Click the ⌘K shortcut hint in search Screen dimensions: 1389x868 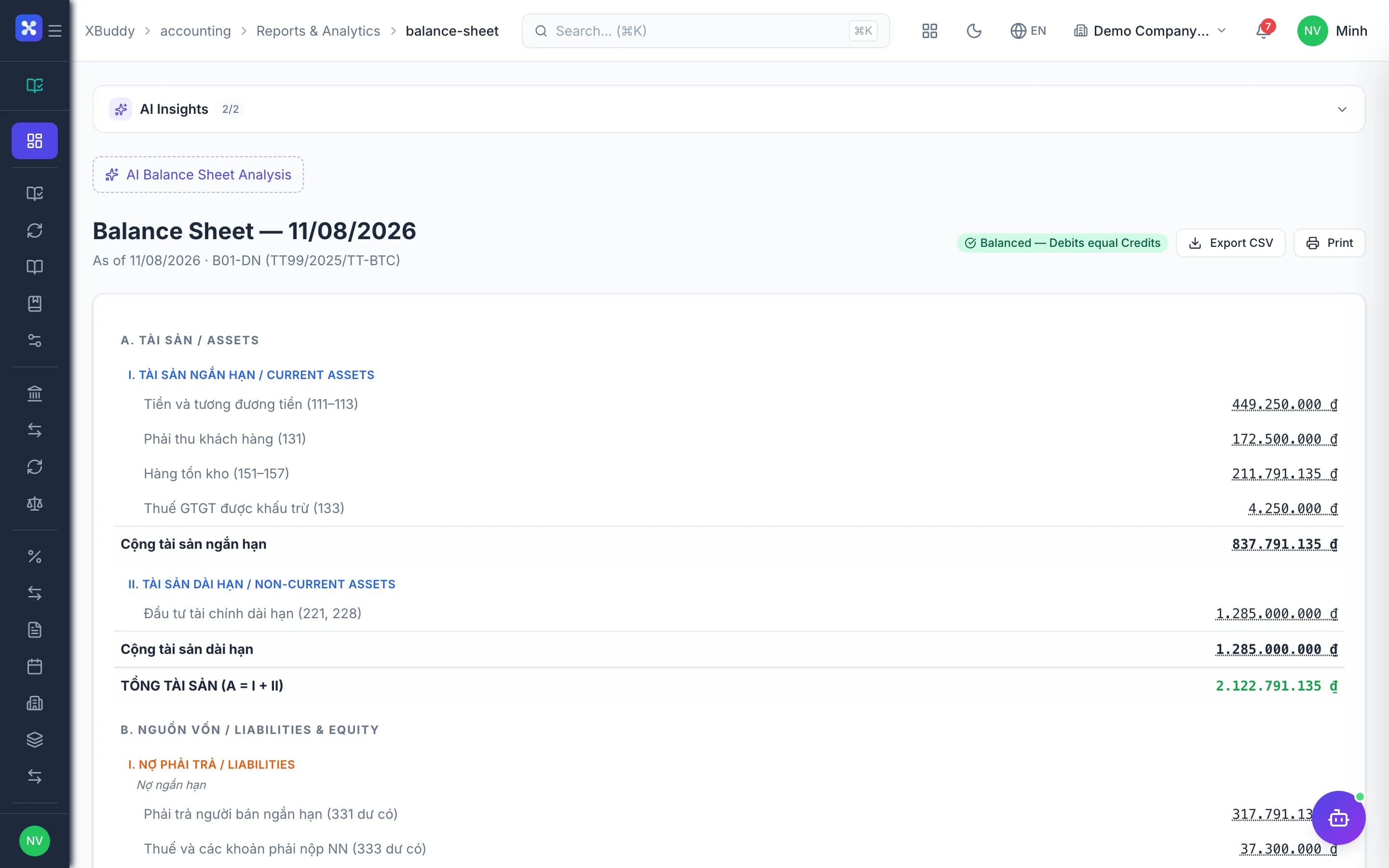click(863, 31)
